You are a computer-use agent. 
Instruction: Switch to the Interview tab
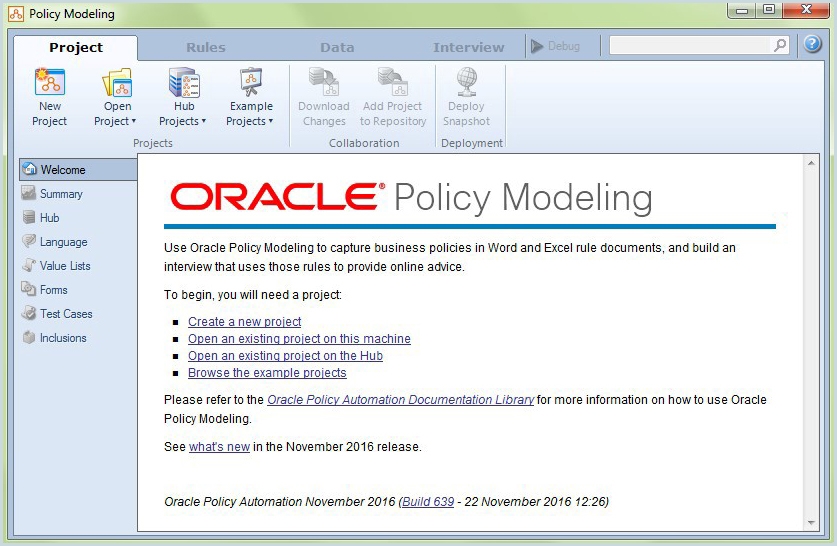click(x=468, y=47)
